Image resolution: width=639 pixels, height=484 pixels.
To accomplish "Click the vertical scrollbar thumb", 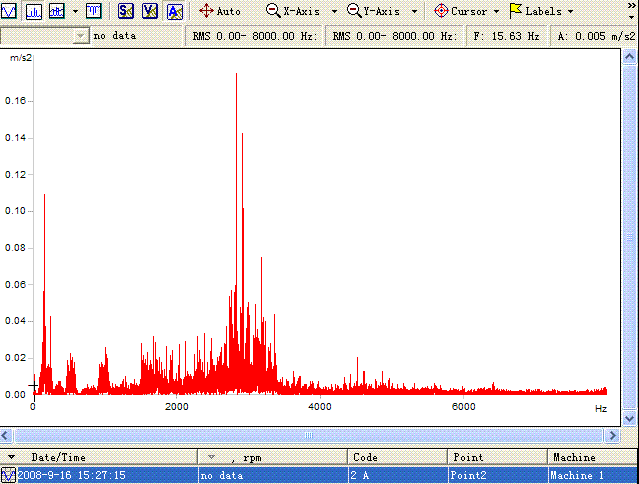I will coord(630,238).
